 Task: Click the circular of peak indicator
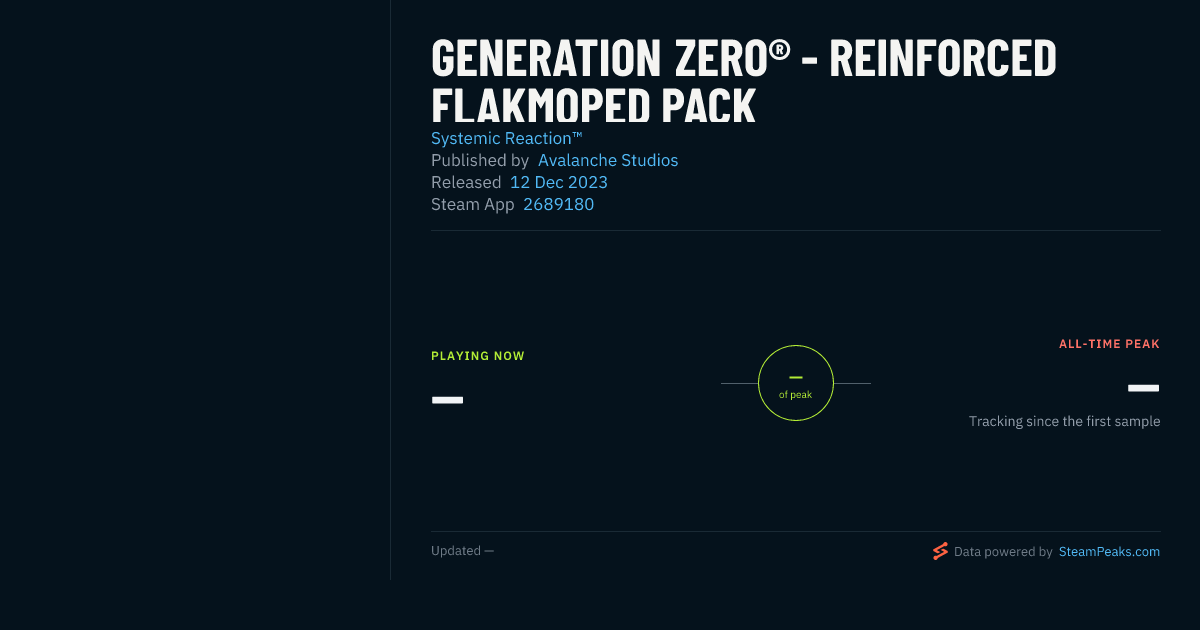pos(796,383)
